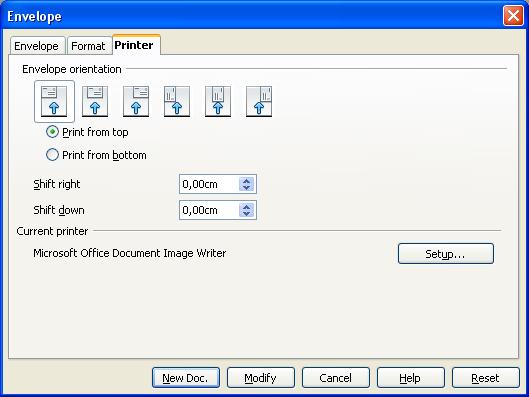Select horizontal left envelope orientation icon

(54, 101)
